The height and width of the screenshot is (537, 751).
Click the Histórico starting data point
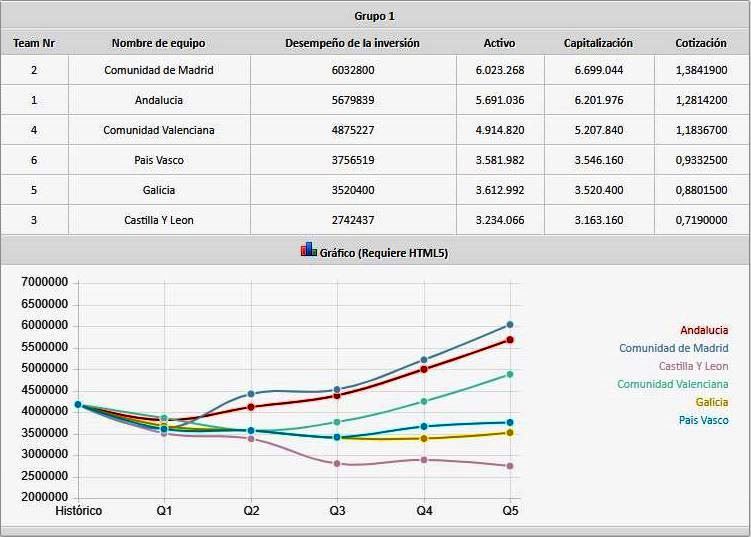tap(78, 405)
